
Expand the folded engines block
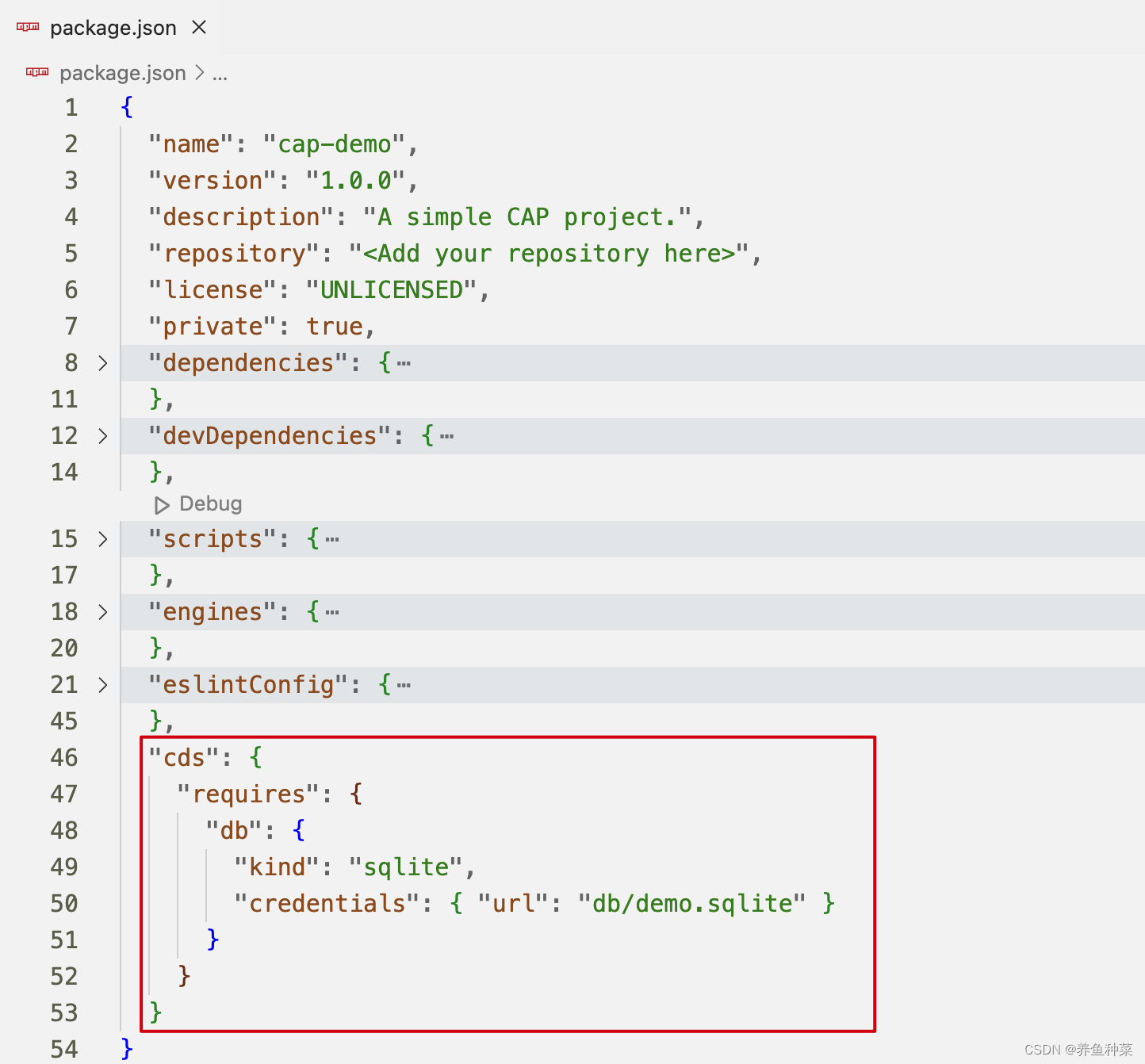tap(102, 612)
